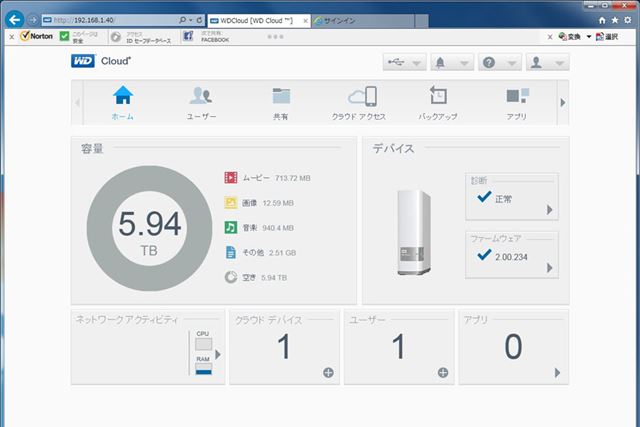The width and height of the screenshot is (640, 427).
Task: Click the address bar showing 192.168.1.40
Action: pyautogui.click(x=110, y=20)
